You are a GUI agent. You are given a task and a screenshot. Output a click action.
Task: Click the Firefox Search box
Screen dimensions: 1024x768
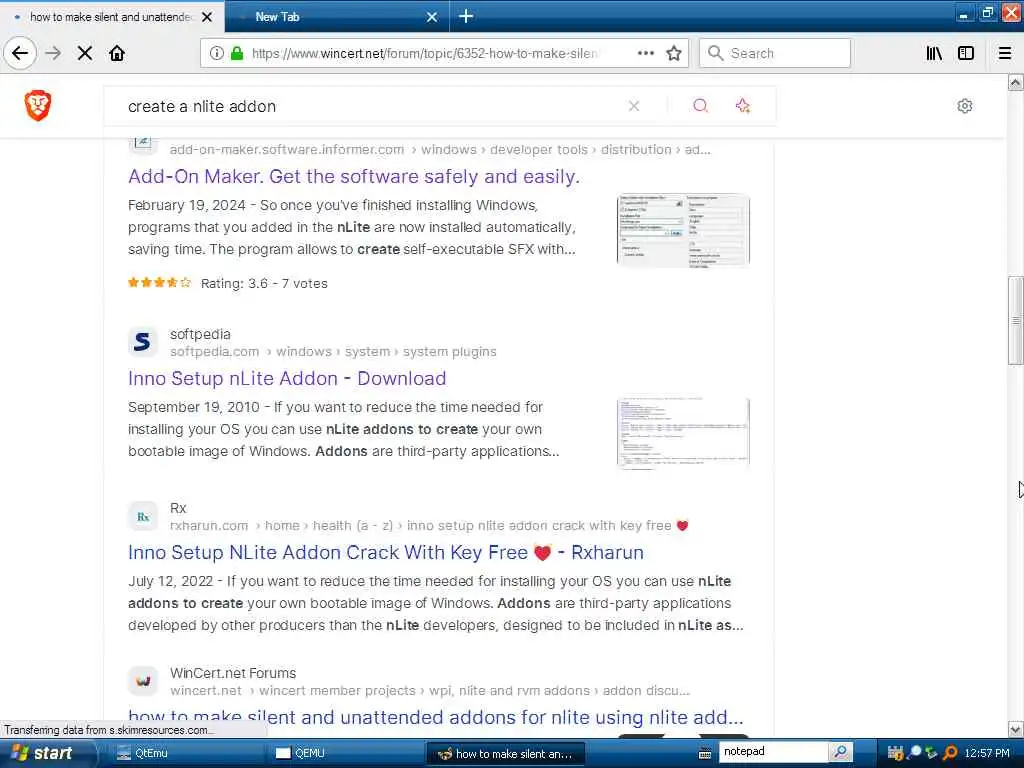tap(775, 53)
